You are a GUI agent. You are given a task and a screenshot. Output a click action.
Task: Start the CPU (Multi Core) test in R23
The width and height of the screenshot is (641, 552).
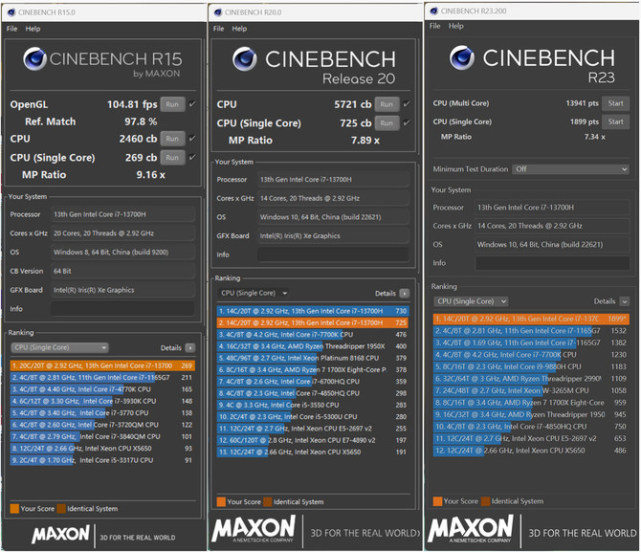coord(615,103)
